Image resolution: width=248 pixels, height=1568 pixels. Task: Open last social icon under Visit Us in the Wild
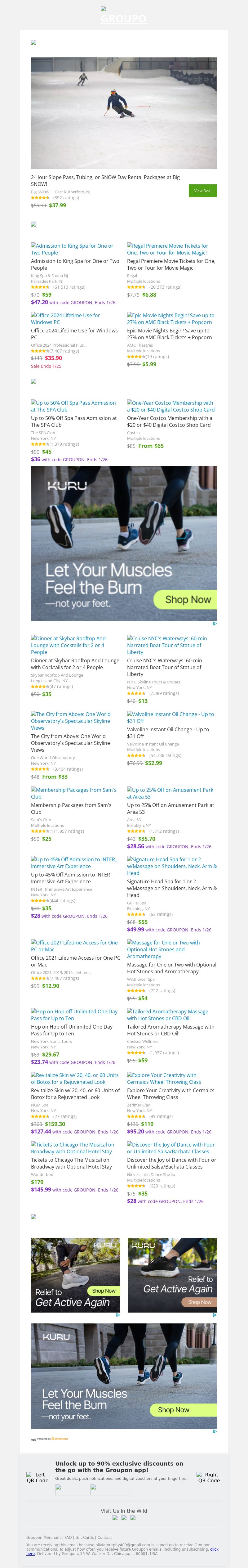pos(134,1517)
